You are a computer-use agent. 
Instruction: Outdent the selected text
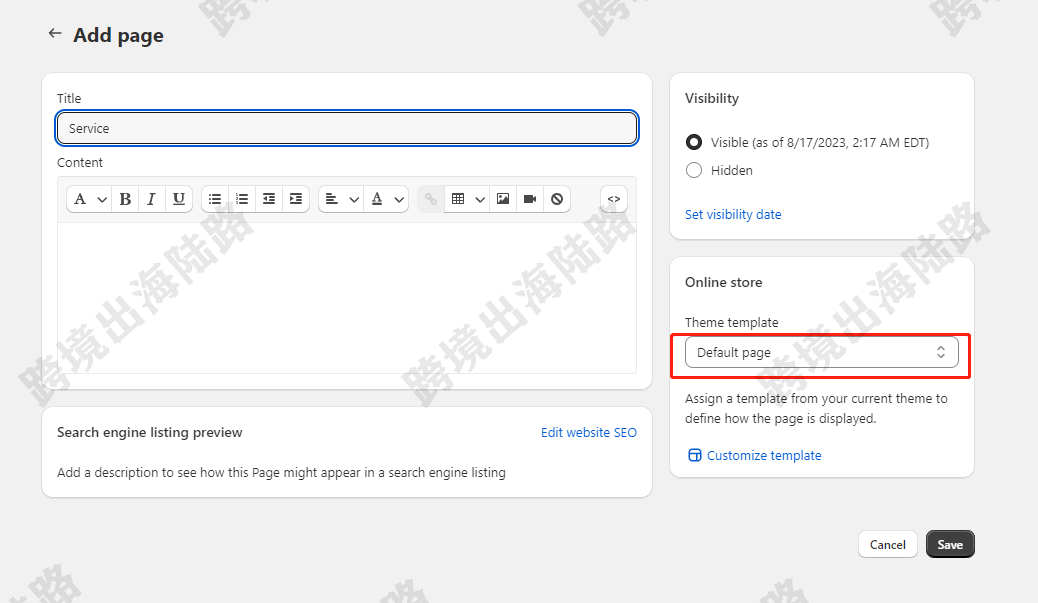click(x=269, y=199)
